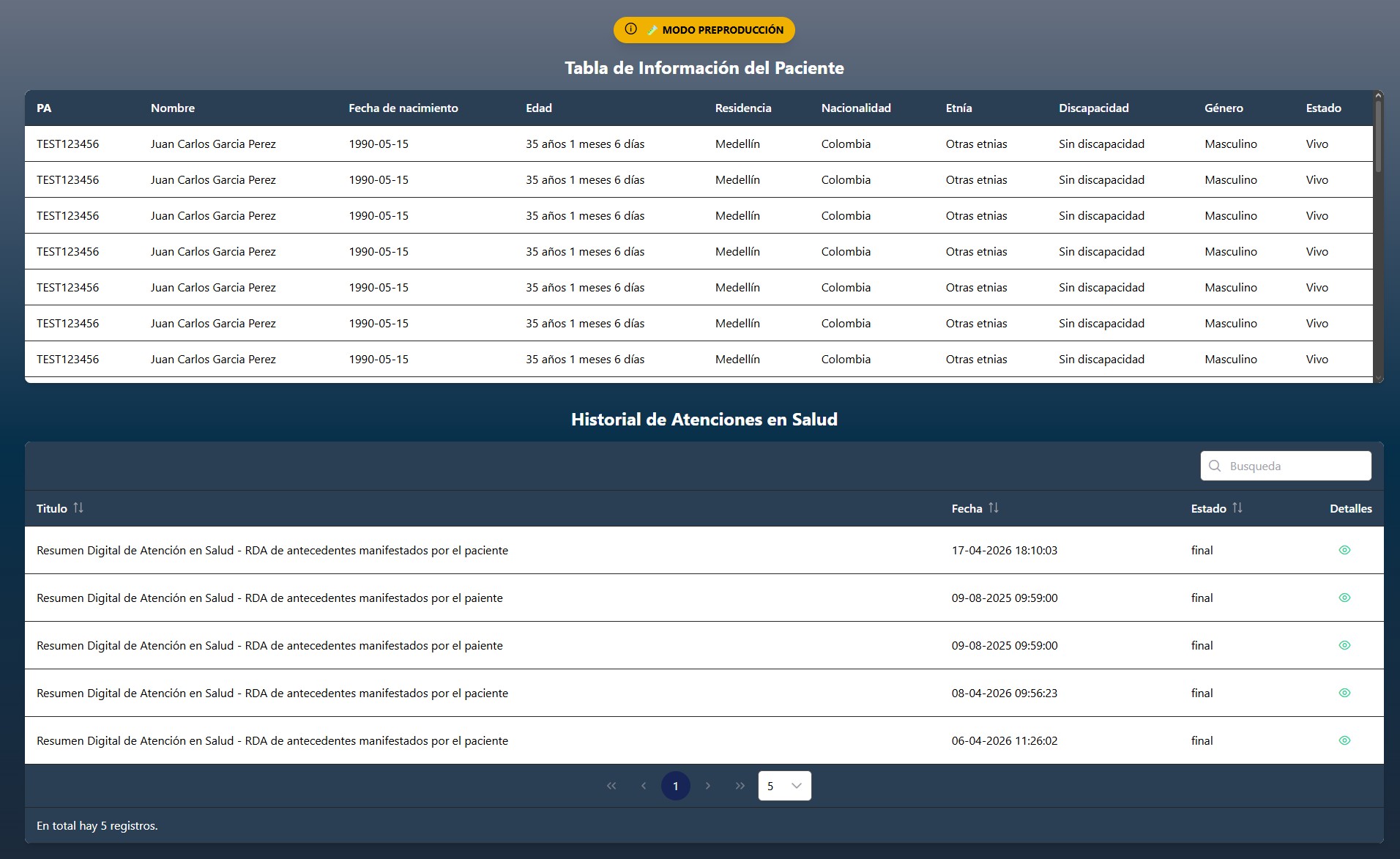Viewport: 1400px width, 859px height.
Task: Click the info icon in preproduction badge
Action: click(x=630, y=29)
